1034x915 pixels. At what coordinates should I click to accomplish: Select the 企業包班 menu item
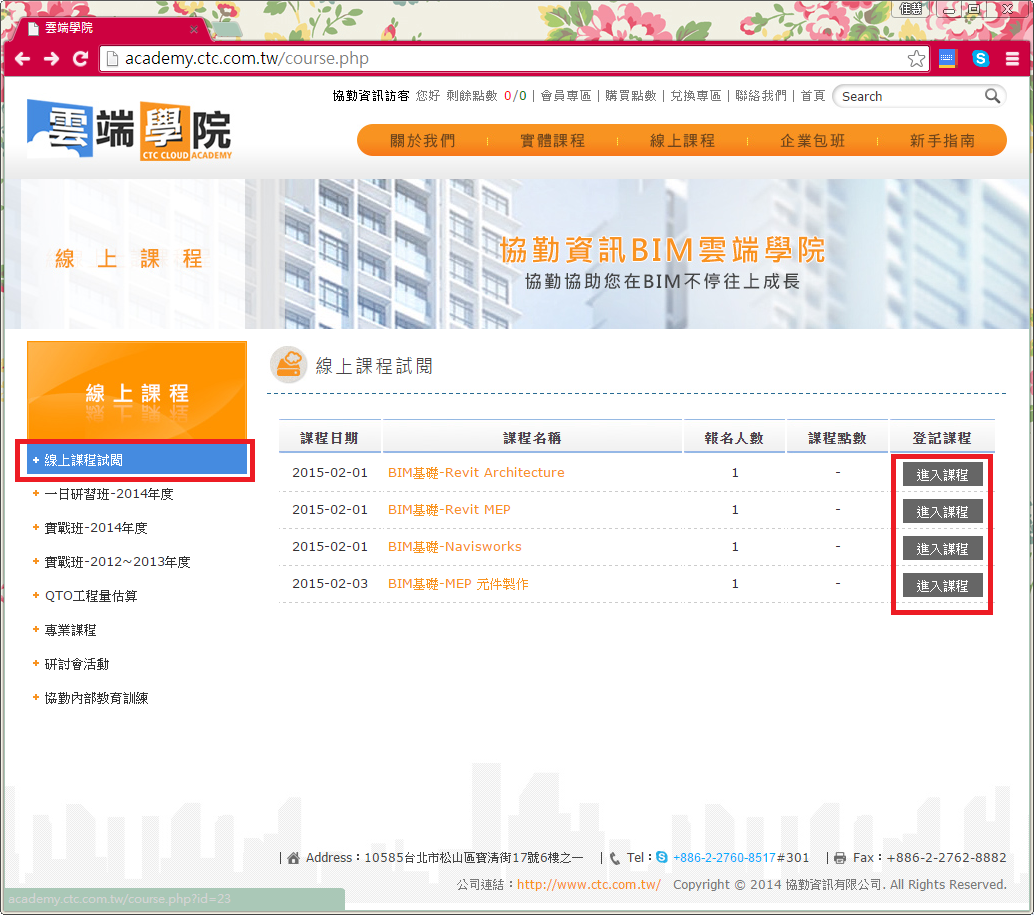812,141
